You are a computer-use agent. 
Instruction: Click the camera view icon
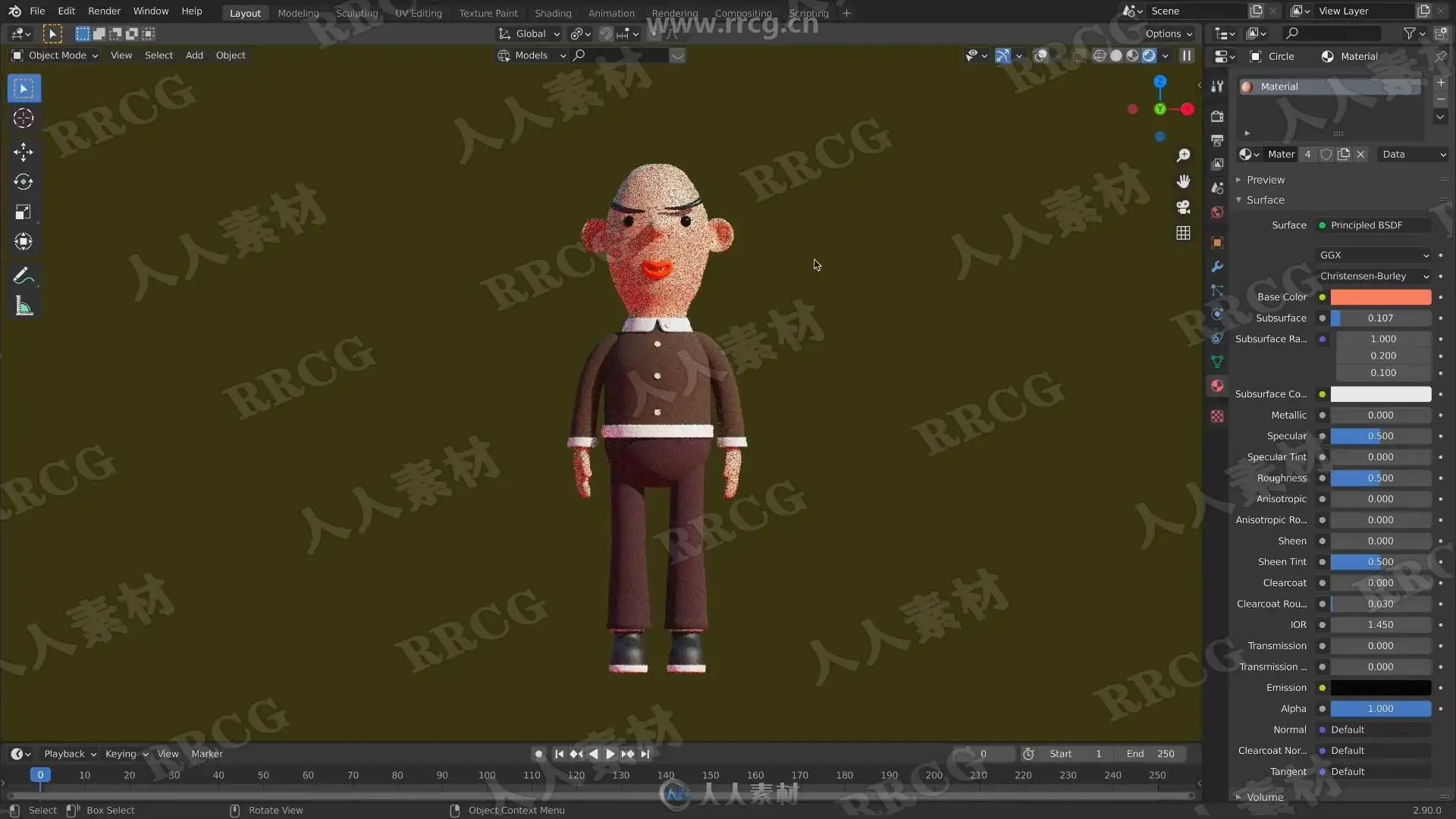click(1183, 207)
